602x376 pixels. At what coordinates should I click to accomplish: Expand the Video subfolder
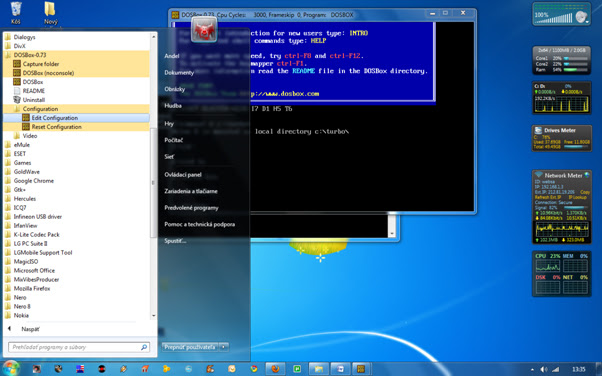[x=76, y=136]
